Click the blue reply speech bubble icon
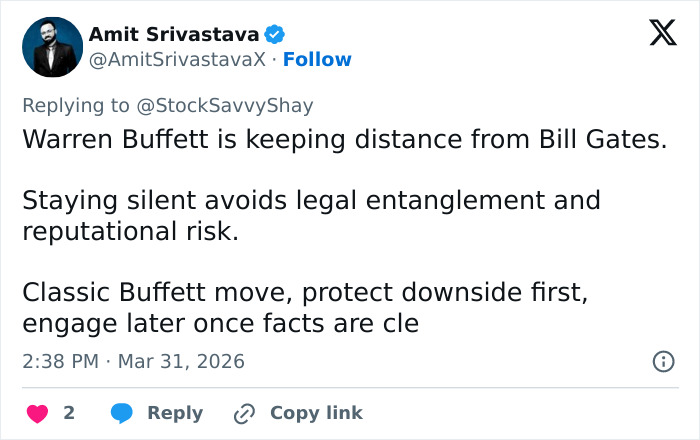This screenshot has width=700, height=440. [x=122, y=413]
